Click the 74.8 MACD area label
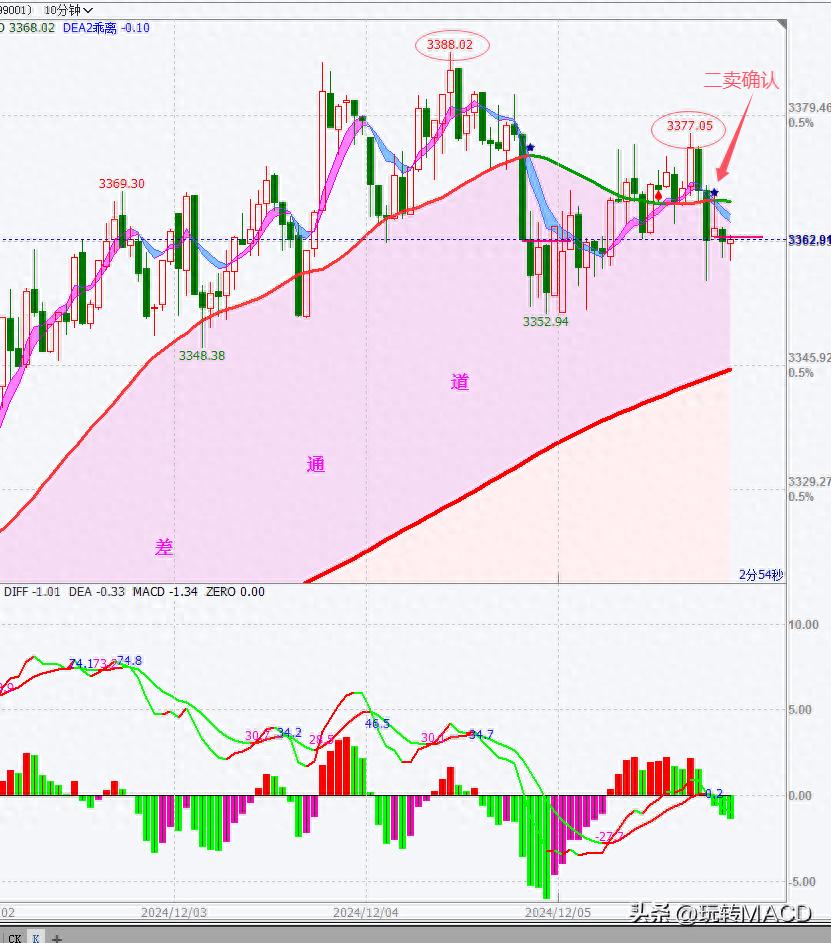Screen dimensions: 831x943 point(129,661)
